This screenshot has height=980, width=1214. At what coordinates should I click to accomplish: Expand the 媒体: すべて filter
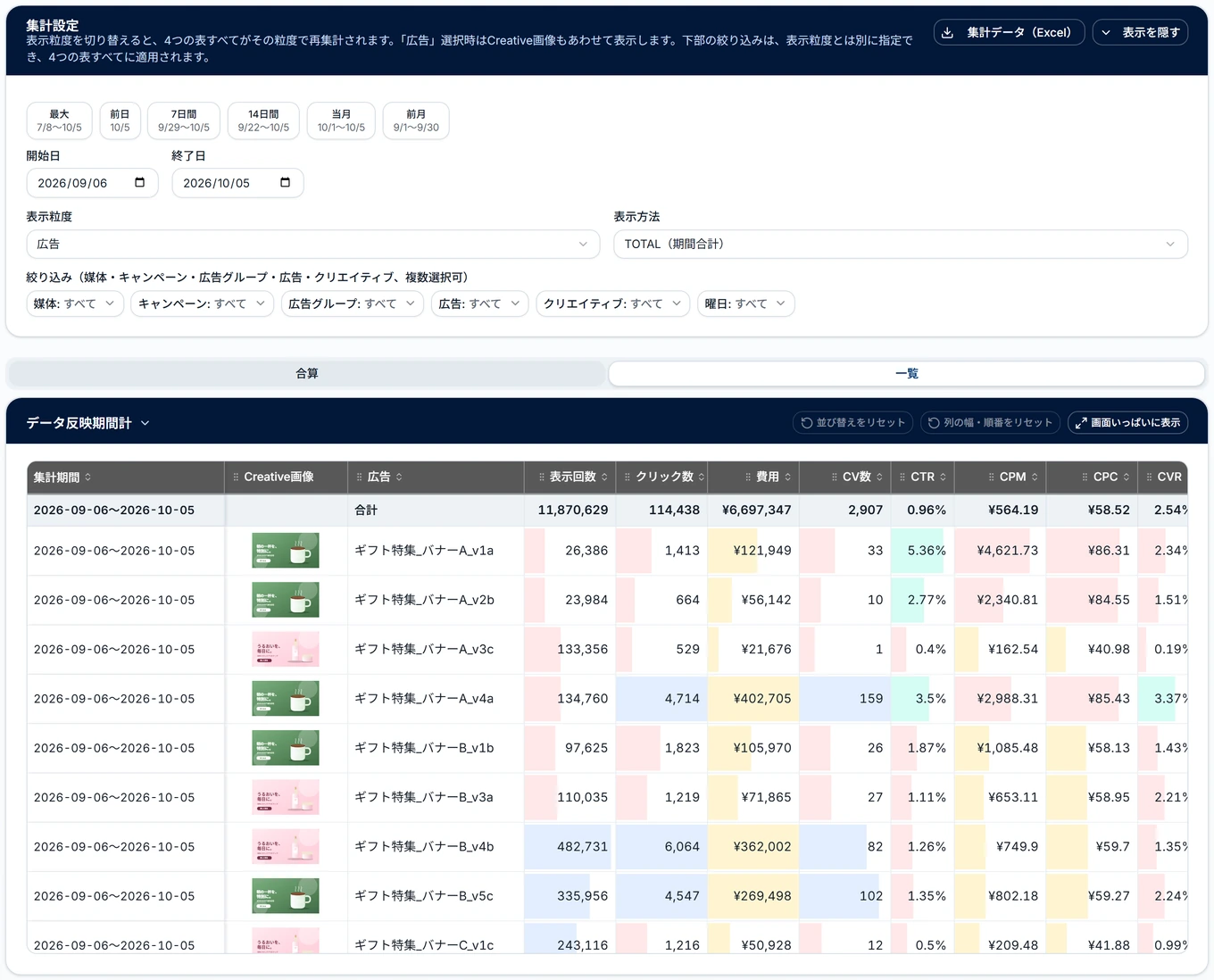click(75, 303)
